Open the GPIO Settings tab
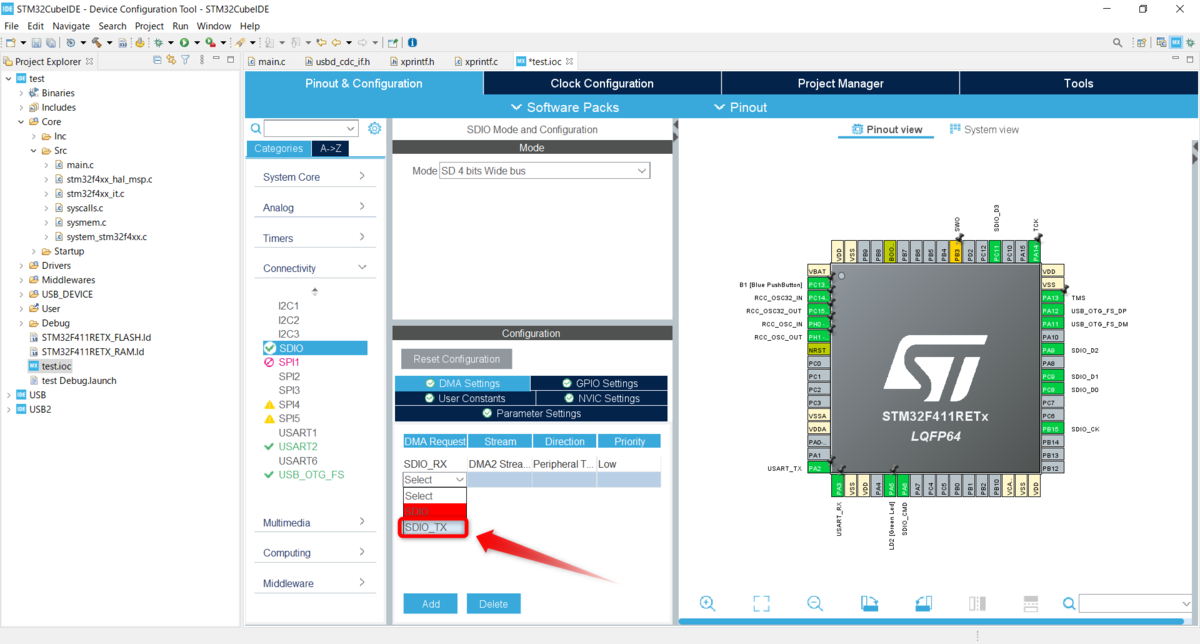This screenshot has width=1200, height=644. (x=599, y=383)
